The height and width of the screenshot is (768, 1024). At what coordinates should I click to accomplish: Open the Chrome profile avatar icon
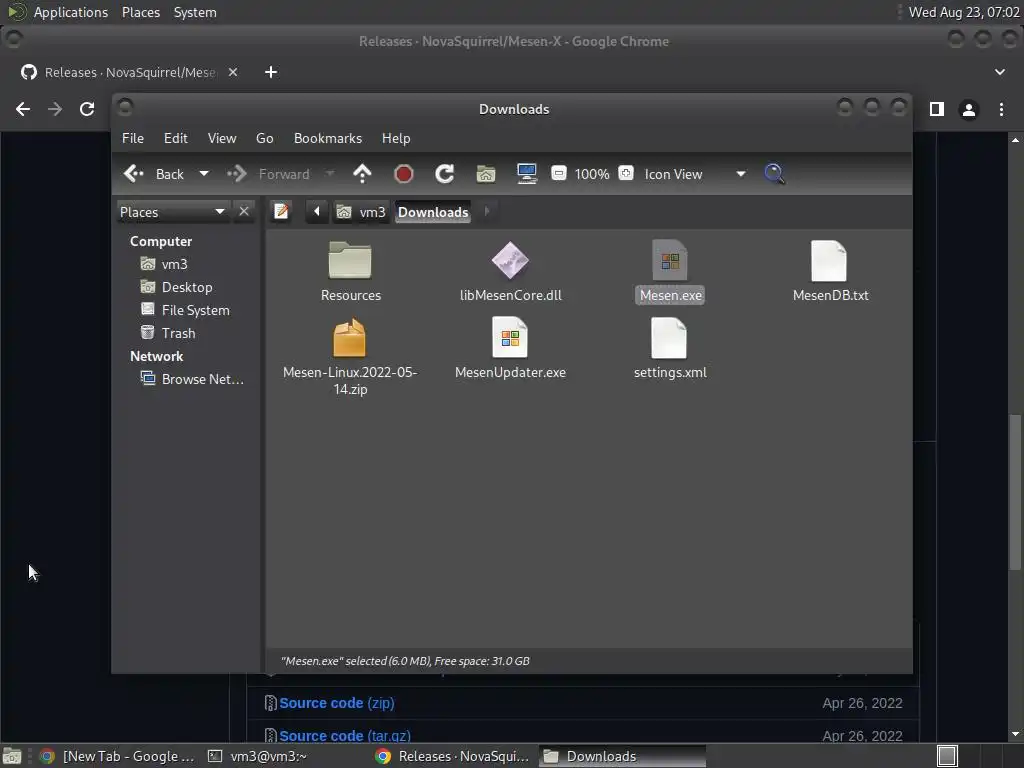pyautogui.click(x=968, y=109)
